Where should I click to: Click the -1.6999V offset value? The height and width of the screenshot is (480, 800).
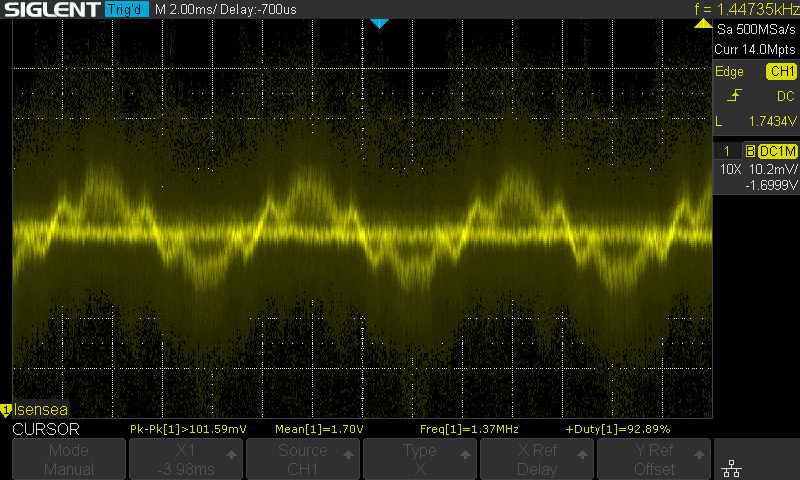point(771,185)
